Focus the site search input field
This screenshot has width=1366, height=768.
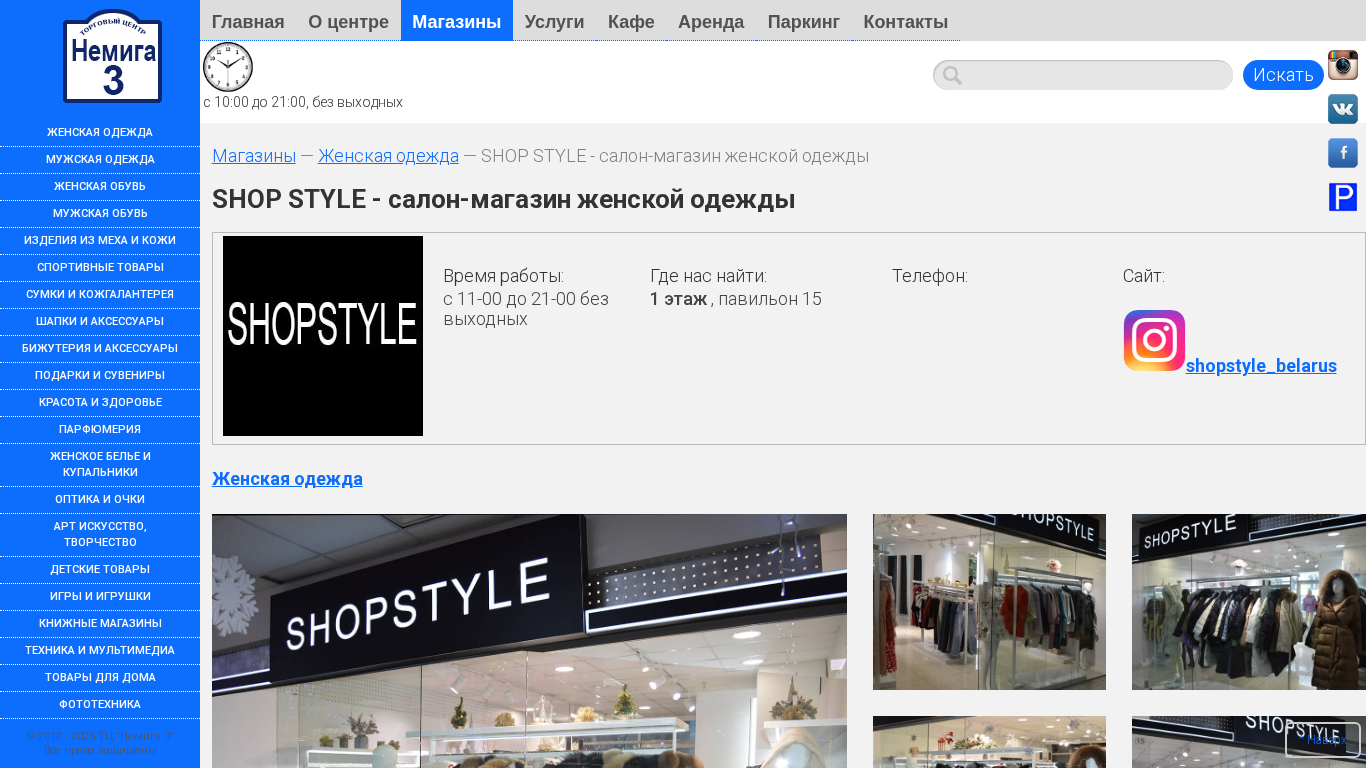(1083, 75)
